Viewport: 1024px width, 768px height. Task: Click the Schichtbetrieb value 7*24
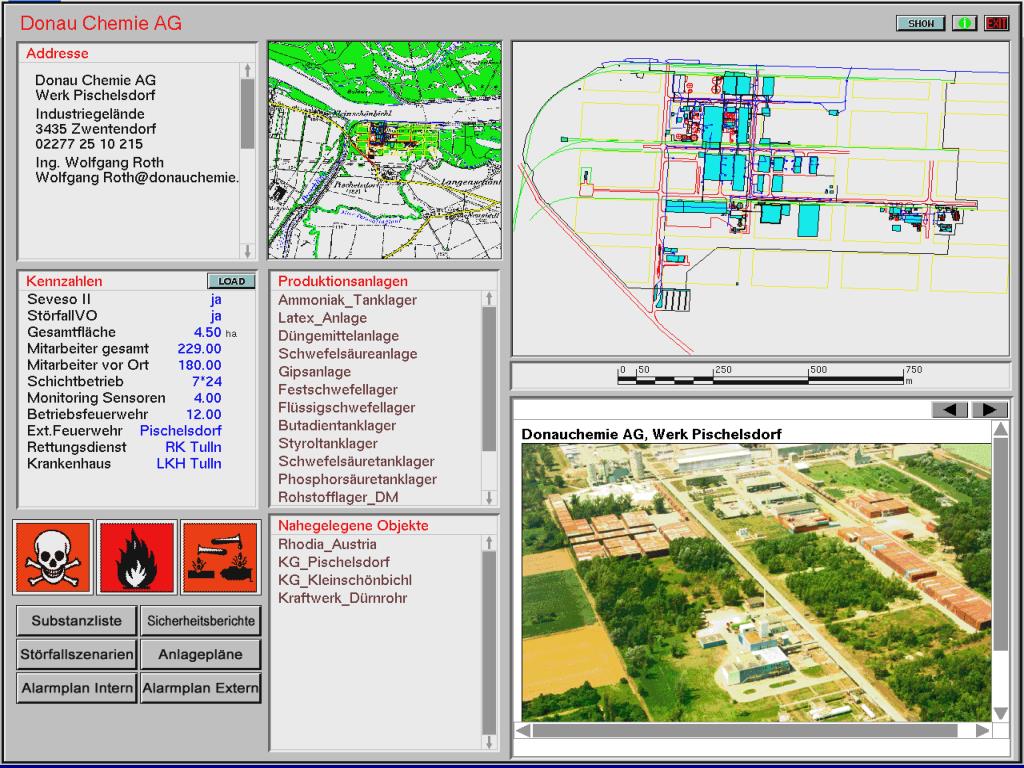point(206,381)
